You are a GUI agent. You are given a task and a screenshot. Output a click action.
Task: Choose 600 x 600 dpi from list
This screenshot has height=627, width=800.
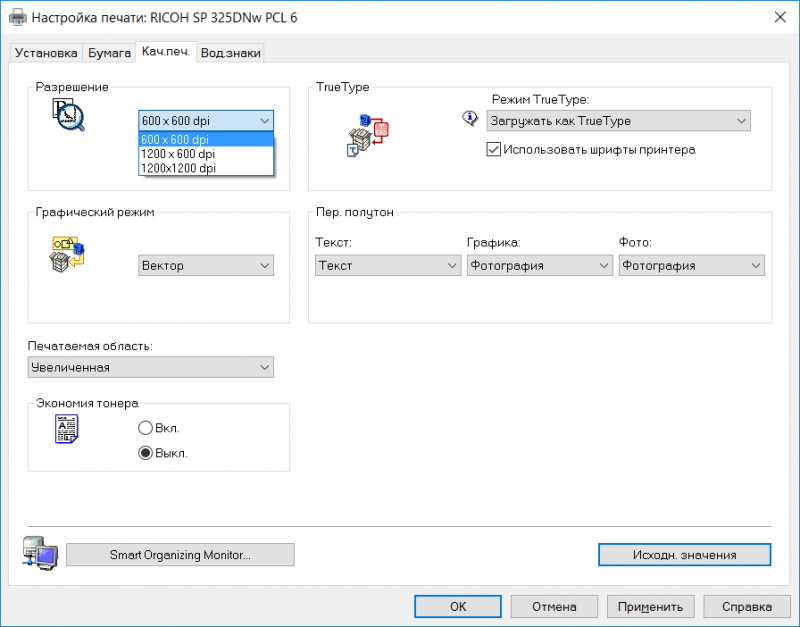coord(206,139)
